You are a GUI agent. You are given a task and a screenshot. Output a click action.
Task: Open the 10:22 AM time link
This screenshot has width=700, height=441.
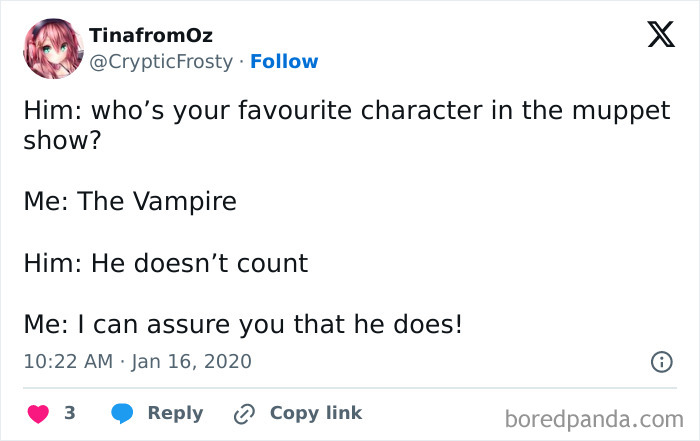67,361
